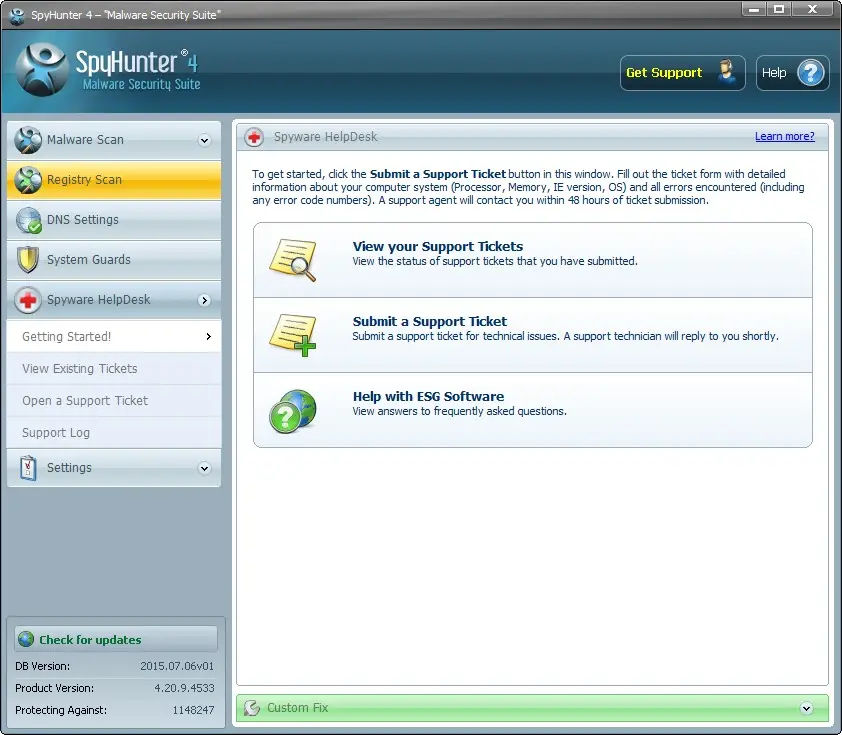Maximize the SpyHunter window
Viewport: 842px width, 735px height.
[779, 9]
